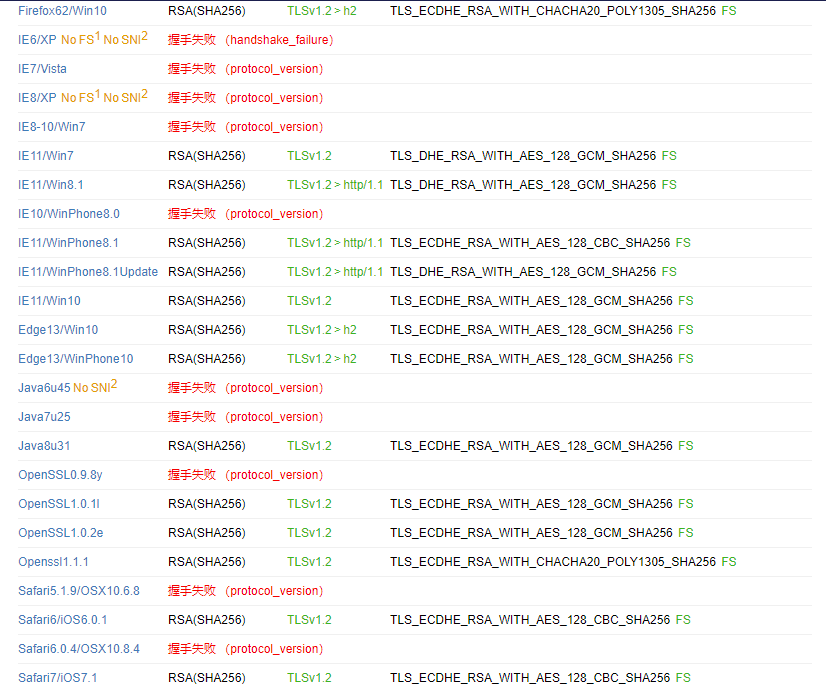Click the protocol_version error in the Java7u25 row
Screen dimensions: 826x691
pos(274,417)
